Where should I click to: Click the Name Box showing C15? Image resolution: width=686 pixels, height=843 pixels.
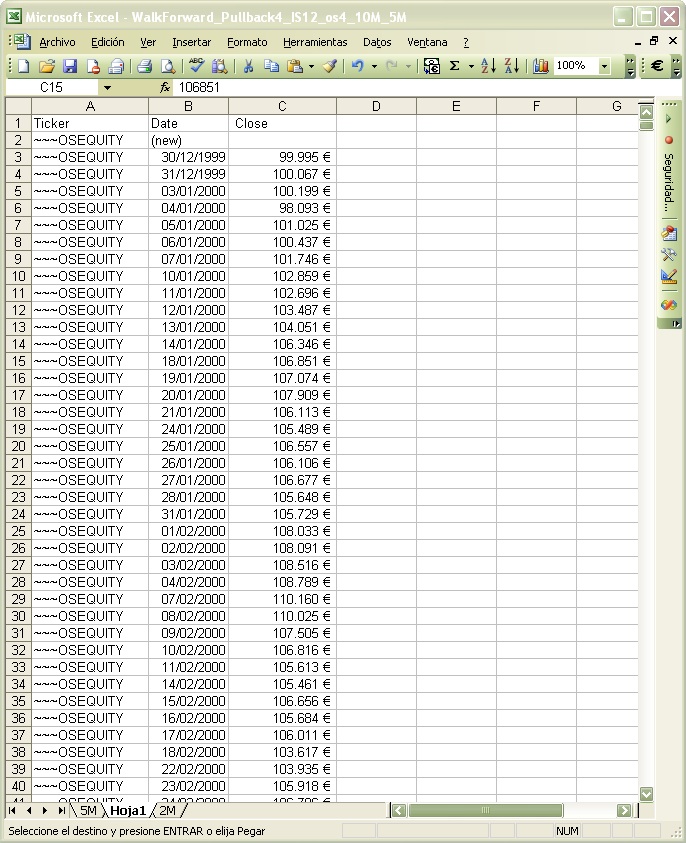[52, 87]
